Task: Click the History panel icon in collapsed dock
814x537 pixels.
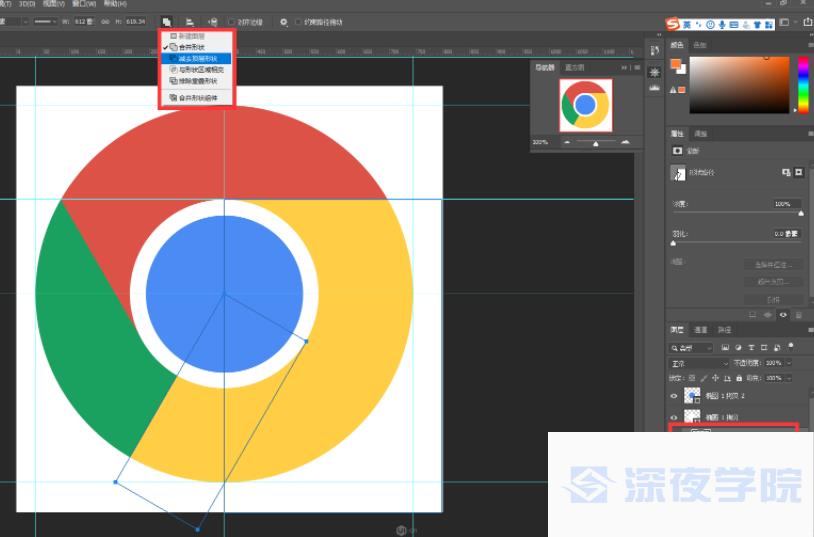Action: (655, 51)
